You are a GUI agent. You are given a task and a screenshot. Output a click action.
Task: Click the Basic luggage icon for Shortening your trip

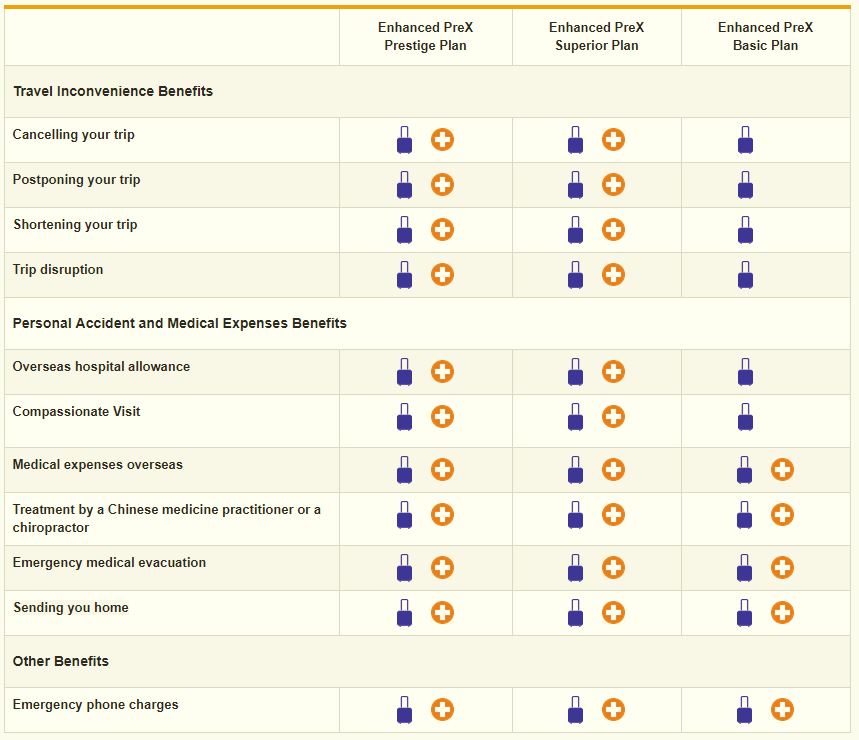tap(745, 230)
